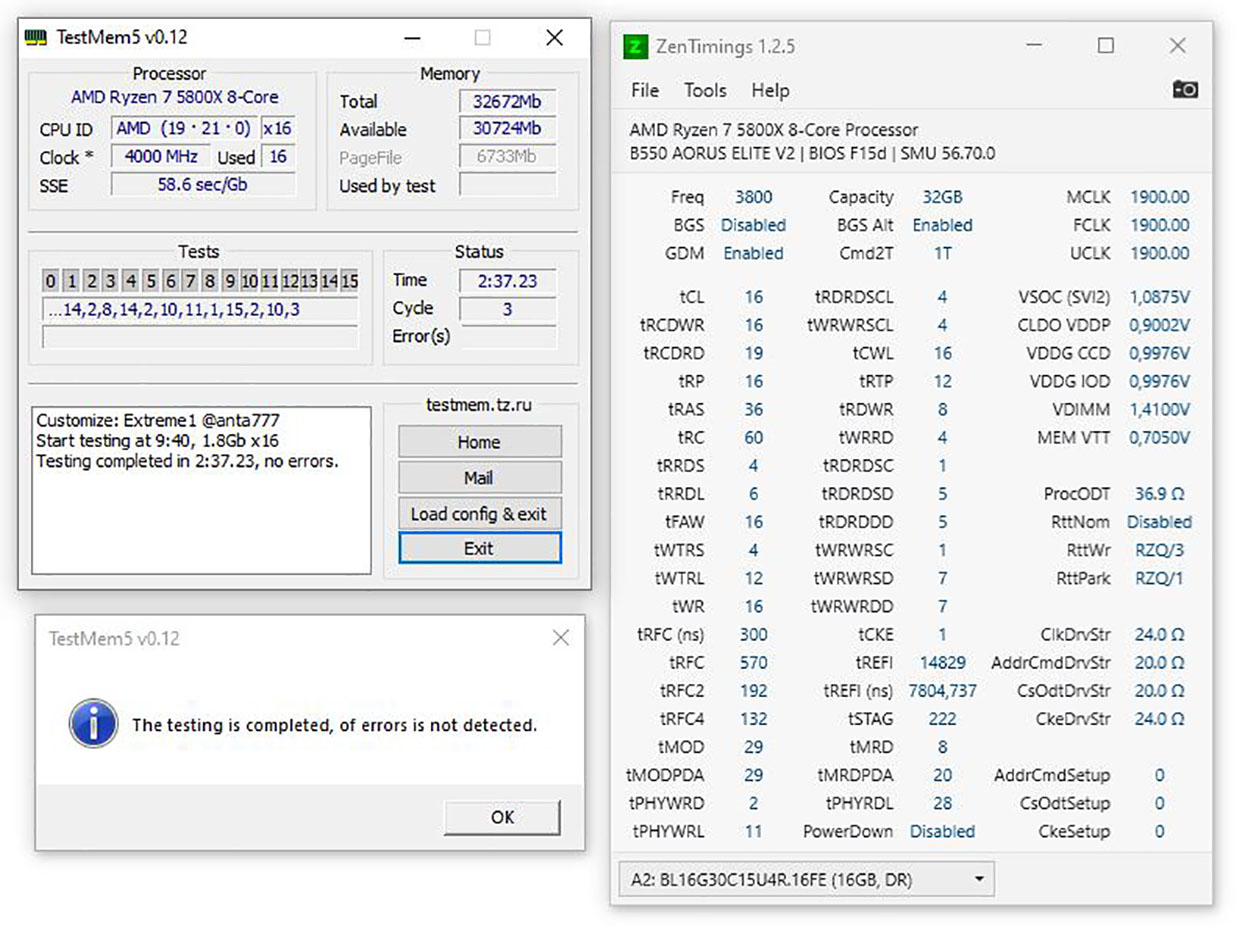Click the SSE 58.6 sec/Gb field
The height and width of the screenshot is (928, 1242).
coord(203,185)
